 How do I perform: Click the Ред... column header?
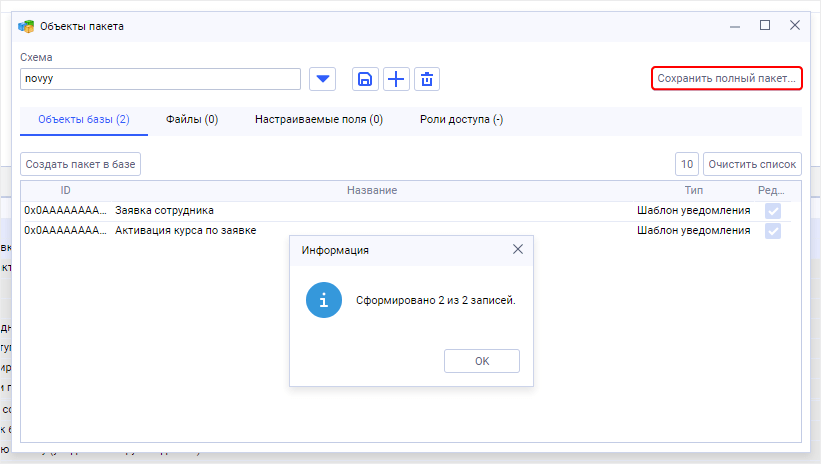coord(771,190)
